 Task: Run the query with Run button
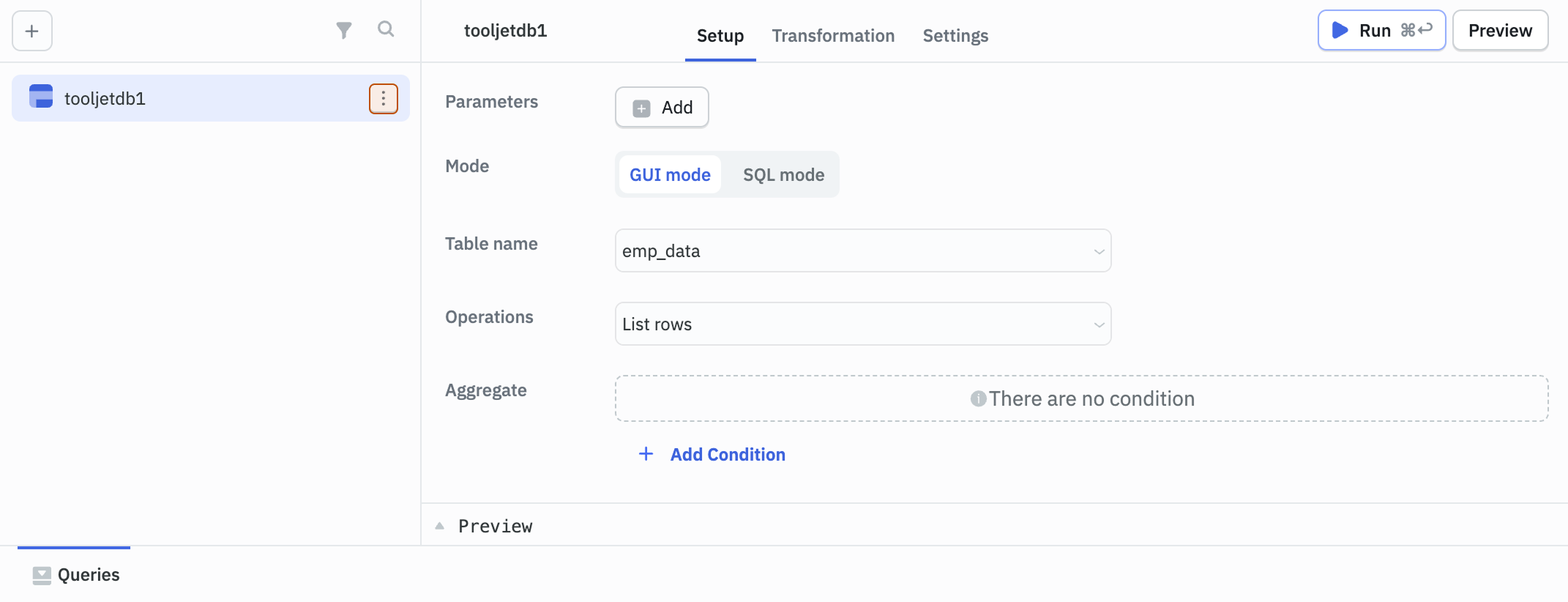coord(1382,30)
